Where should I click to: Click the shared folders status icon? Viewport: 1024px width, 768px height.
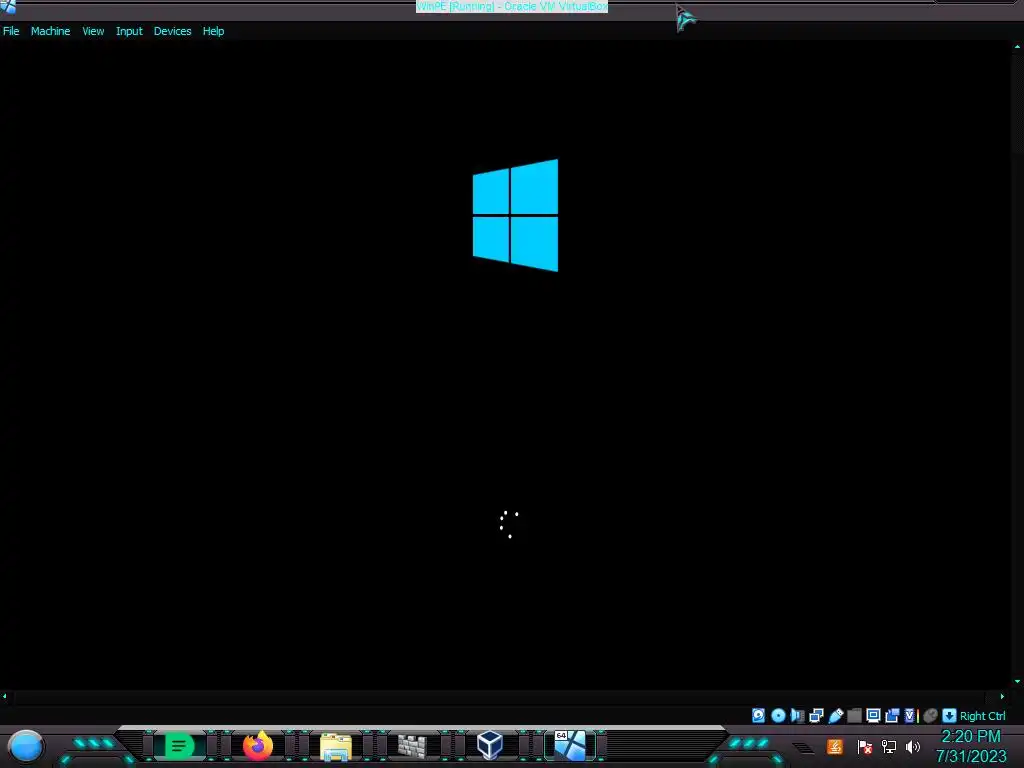[854, 716]
